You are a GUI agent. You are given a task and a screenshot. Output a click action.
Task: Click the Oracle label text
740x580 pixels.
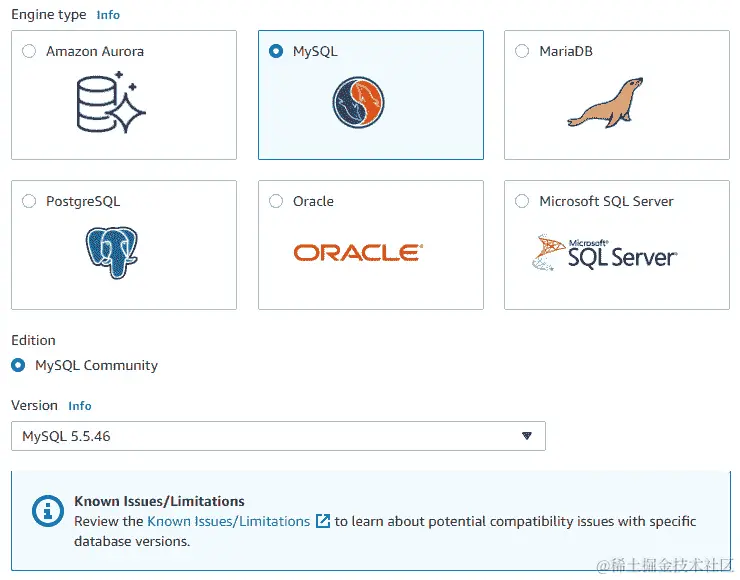coord(313,201)
